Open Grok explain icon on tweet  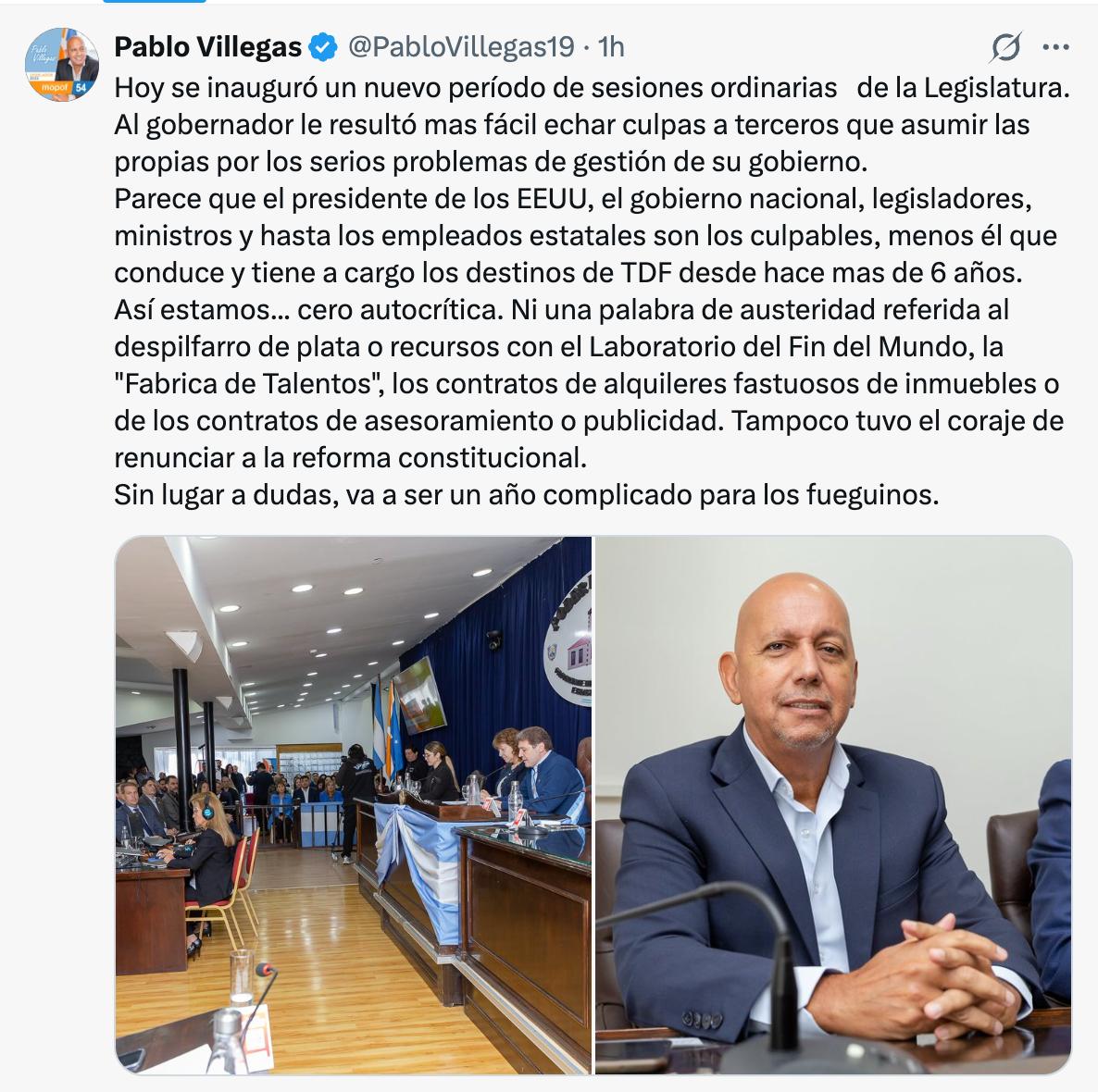coord(1006,47)
